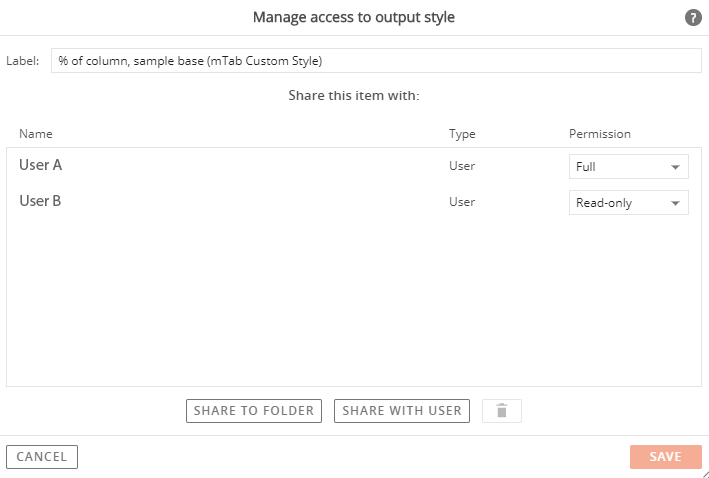
Task: Click the Label text input field
Action: pyautogui.click(x=376, y=61)
